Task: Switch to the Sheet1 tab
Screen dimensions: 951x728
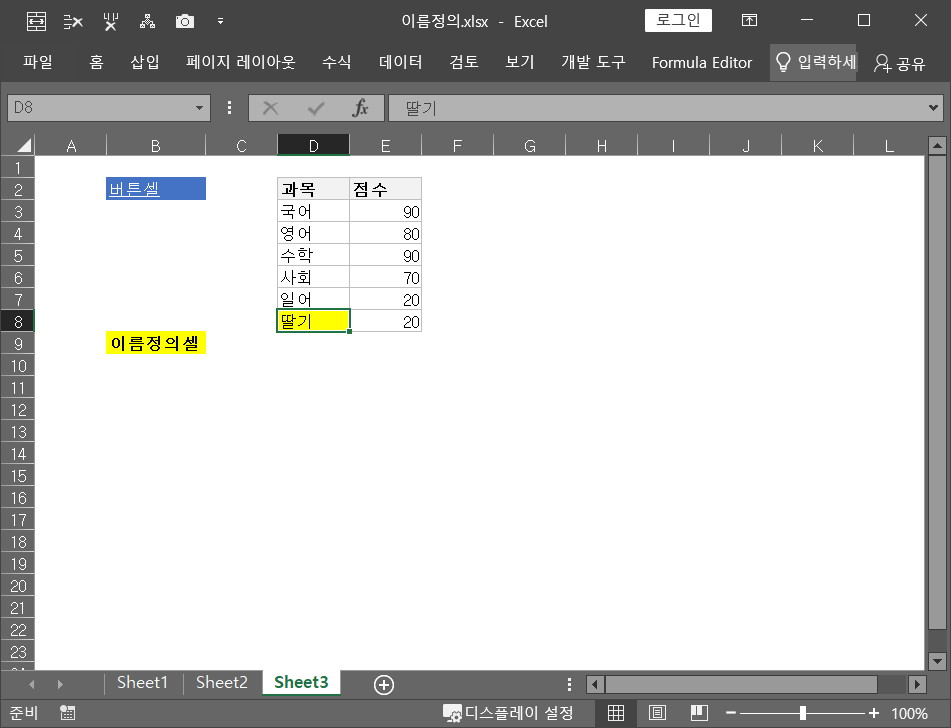Action: 142,682
